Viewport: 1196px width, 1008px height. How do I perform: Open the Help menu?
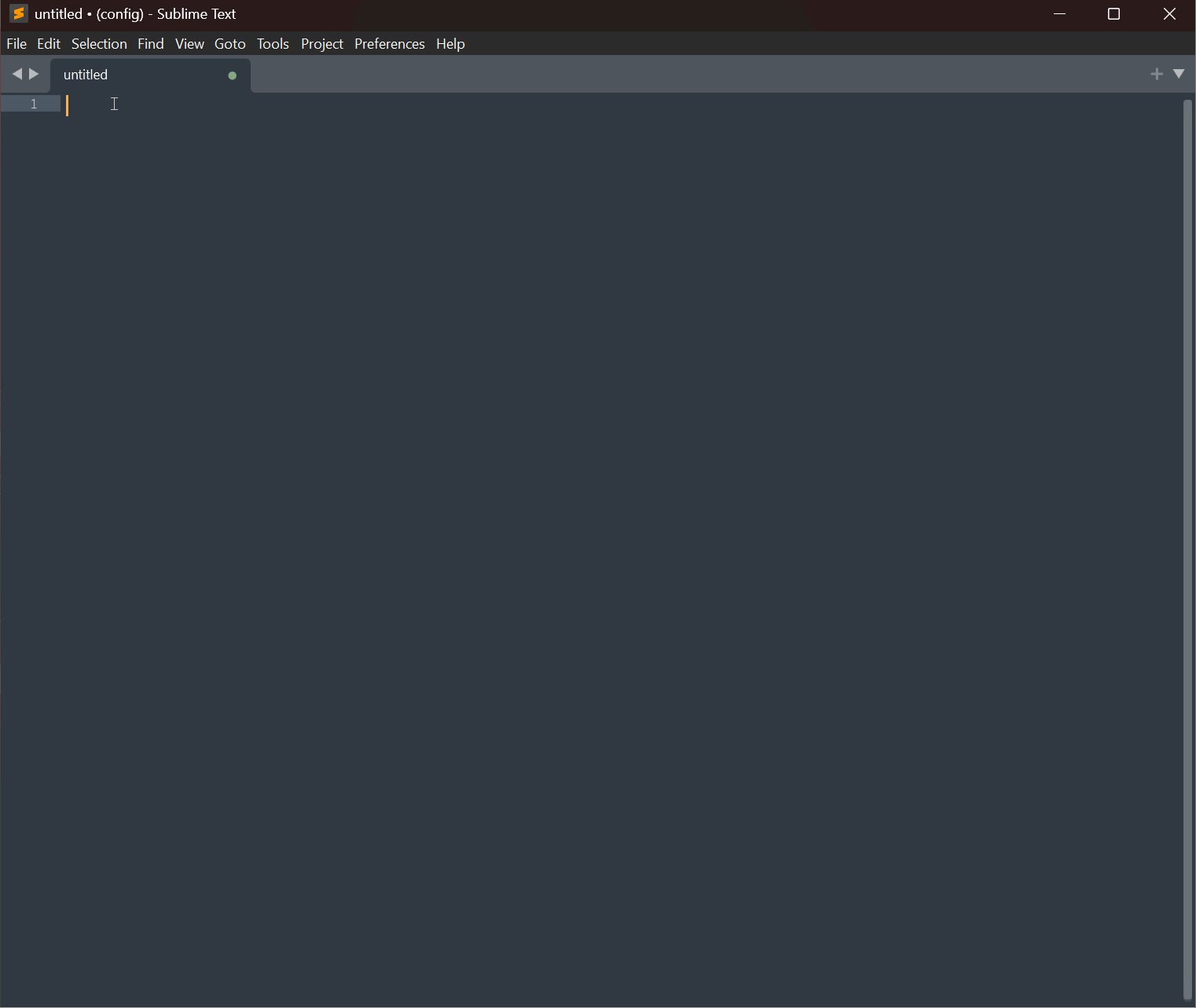(450, 44)
